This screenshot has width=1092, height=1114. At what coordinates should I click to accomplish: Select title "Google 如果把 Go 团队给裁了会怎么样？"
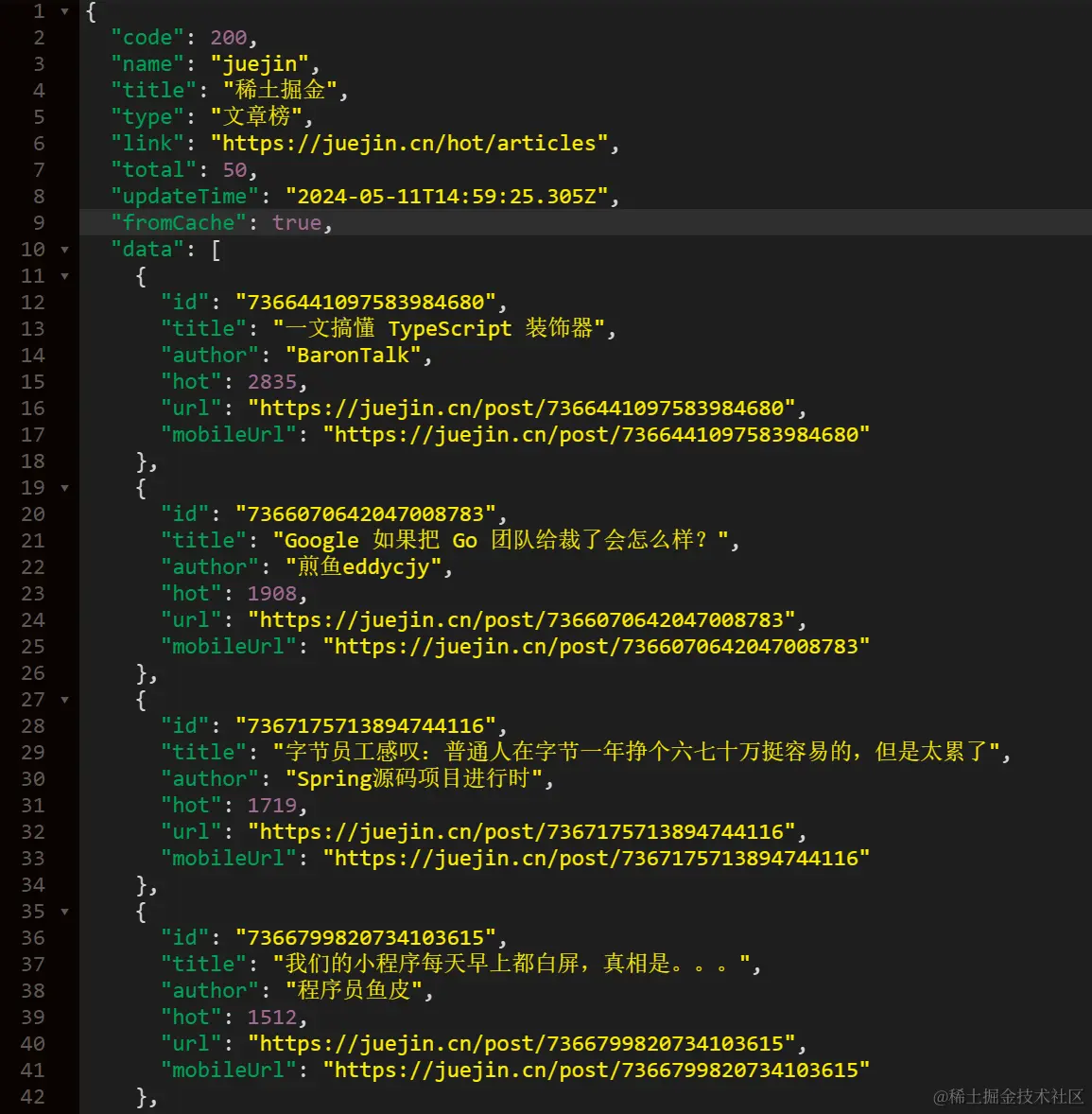[501, 541]
